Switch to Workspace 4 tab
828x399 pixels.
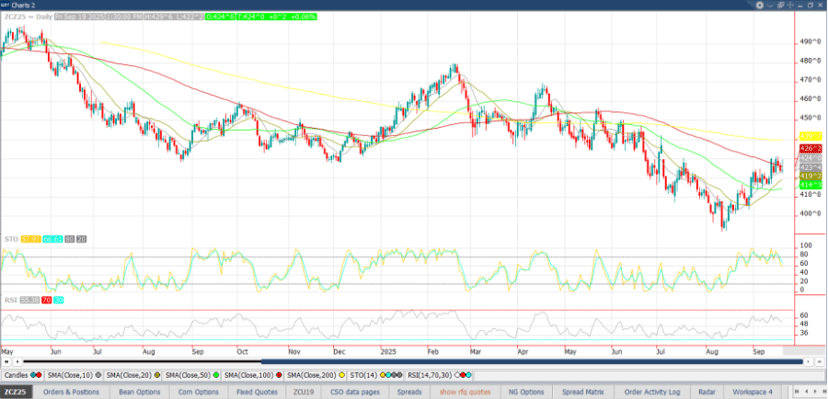pos(752,392)
